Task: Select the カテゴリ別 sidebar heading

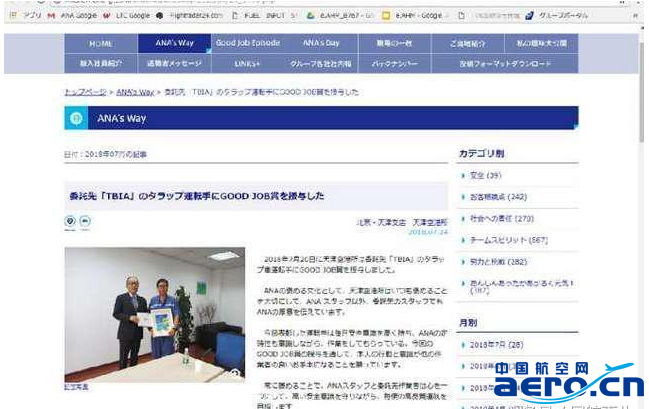Action: tap(481, 154)
